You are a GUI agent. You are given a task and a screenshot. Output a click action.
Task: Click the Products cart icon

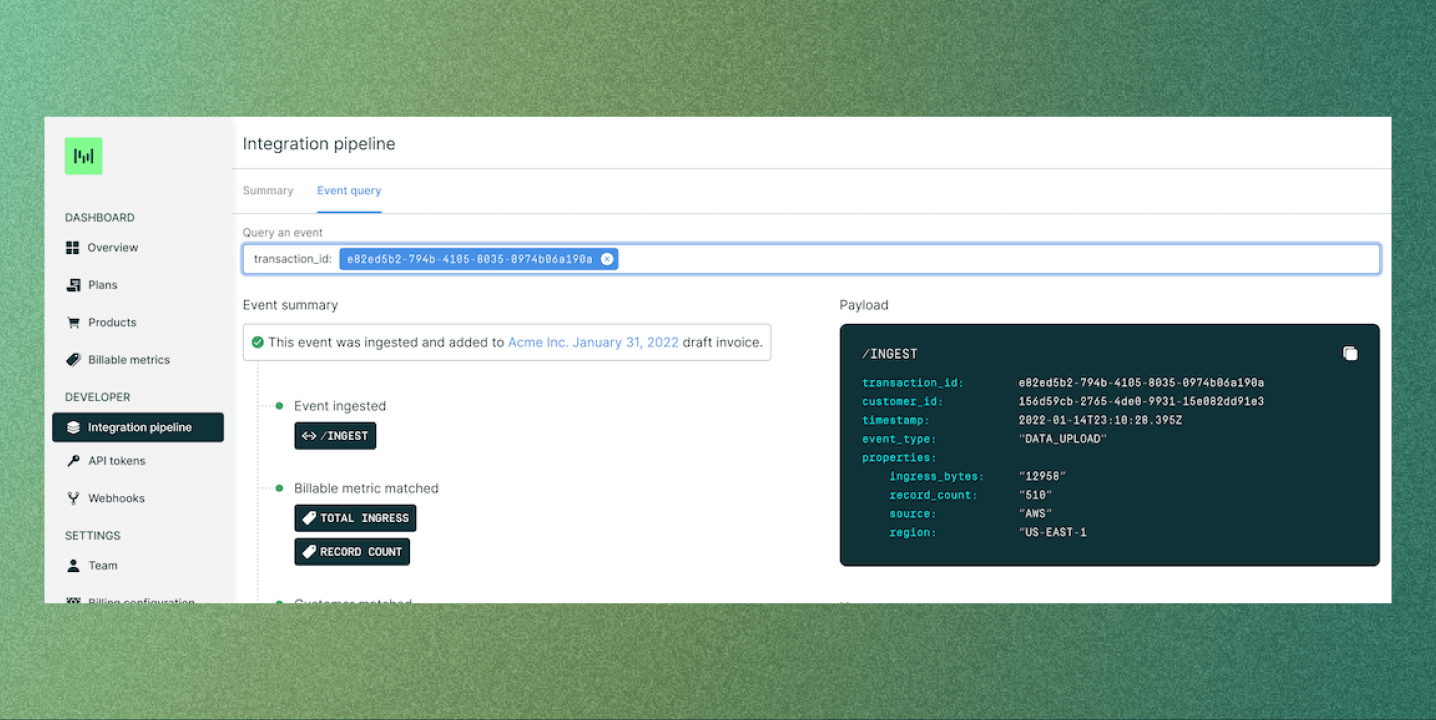click(74, 322)
